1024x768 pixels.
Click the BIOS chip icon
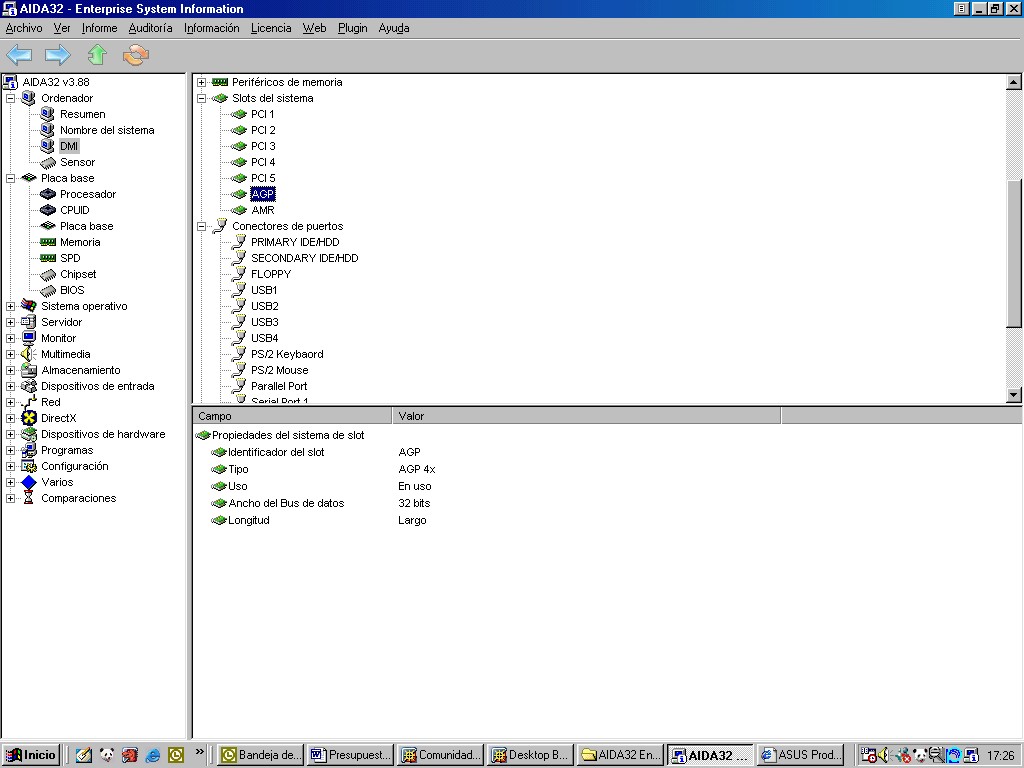click(x=48, y=290)
